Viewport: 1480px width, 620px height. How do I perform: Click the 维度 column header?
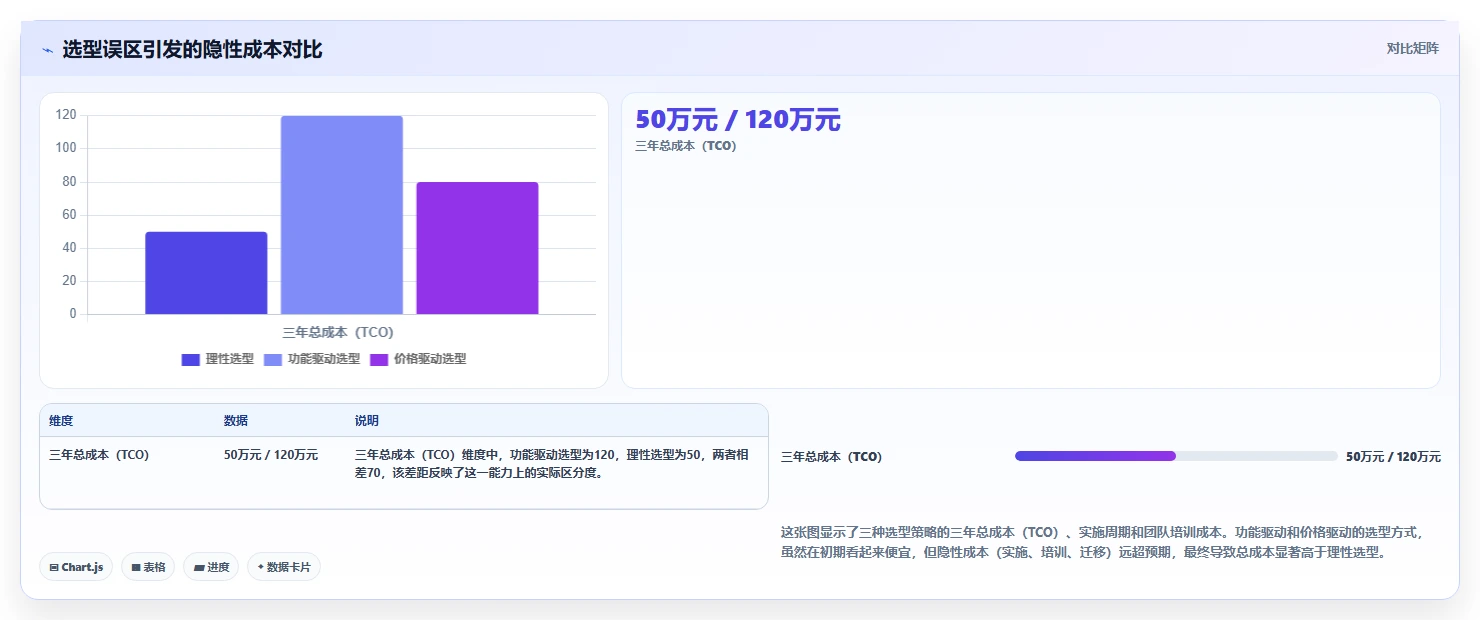[61, 421]
